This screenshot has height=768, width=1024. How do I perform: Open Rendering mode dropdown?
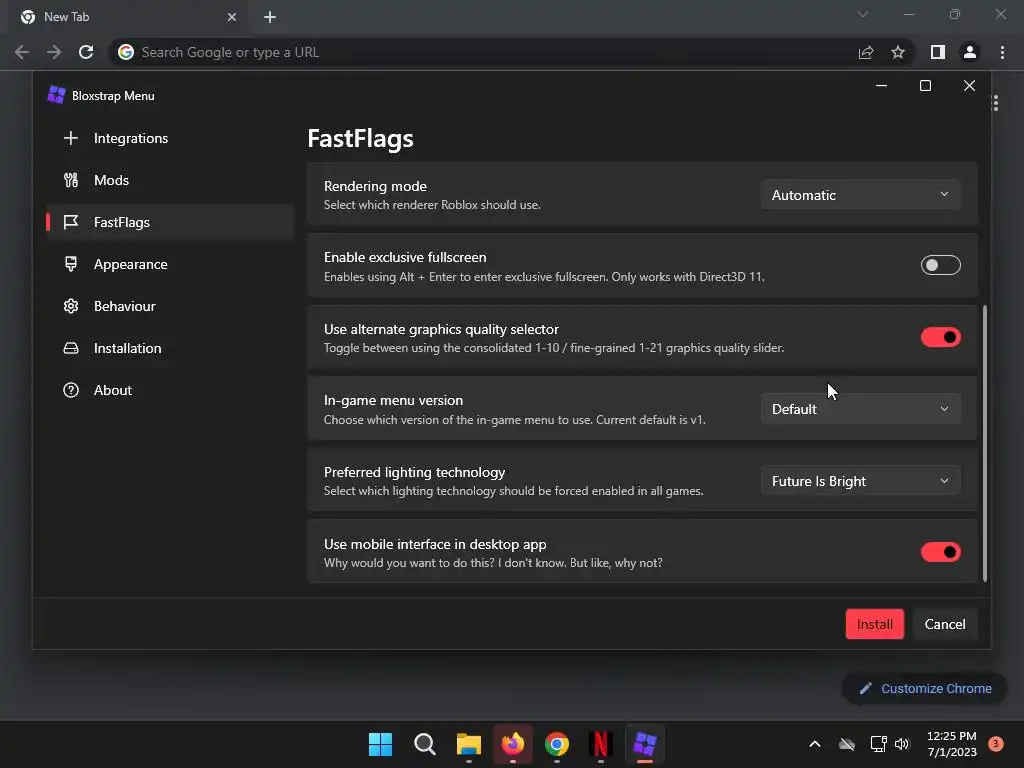(x=860, y=195)
